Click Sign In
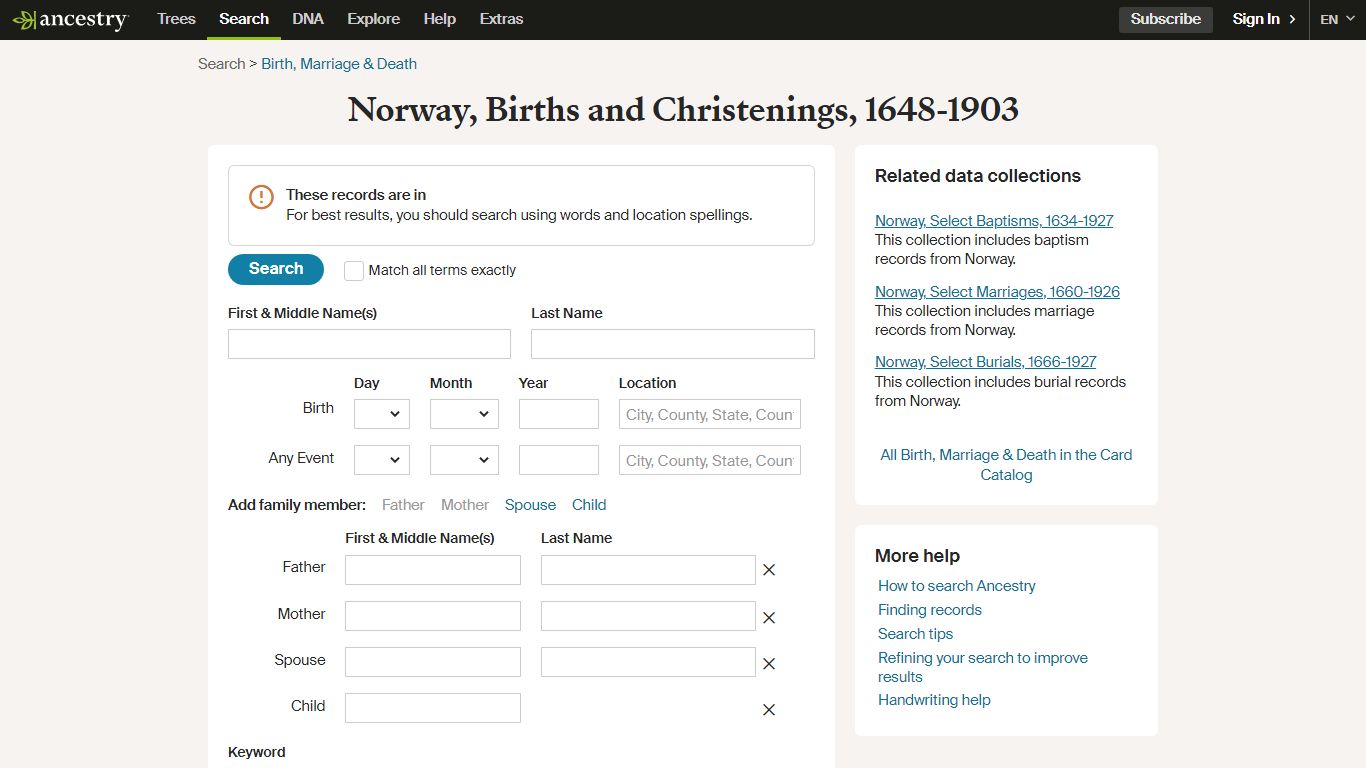 [1264, 19]
